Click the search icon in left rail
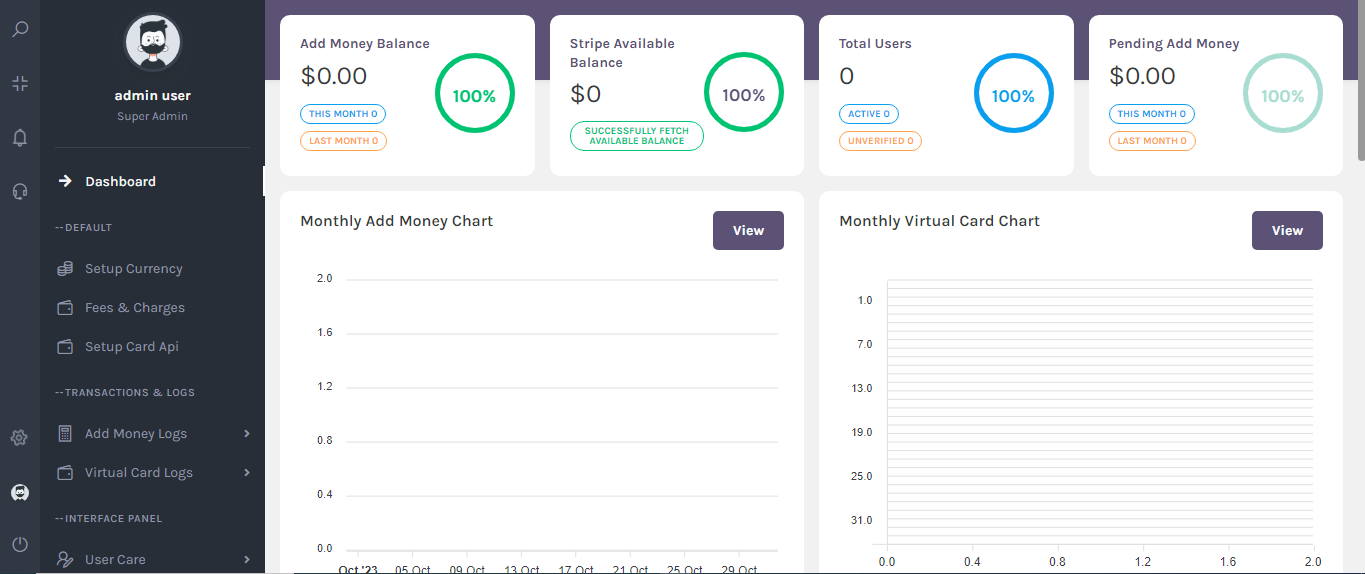 click(20, 29)
